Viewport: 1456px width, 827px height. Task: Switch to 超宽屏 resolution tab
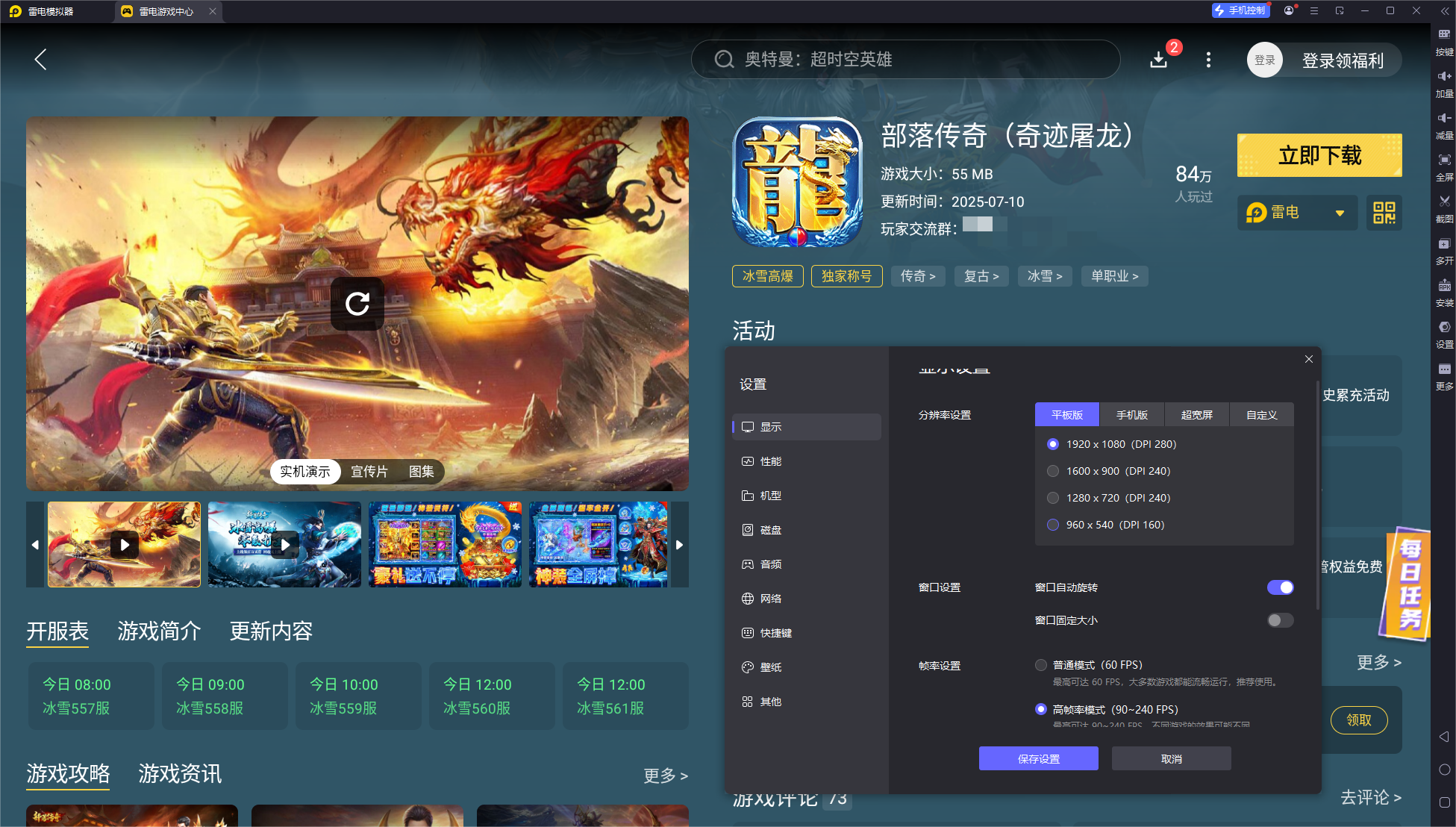tap(1196, 415)
